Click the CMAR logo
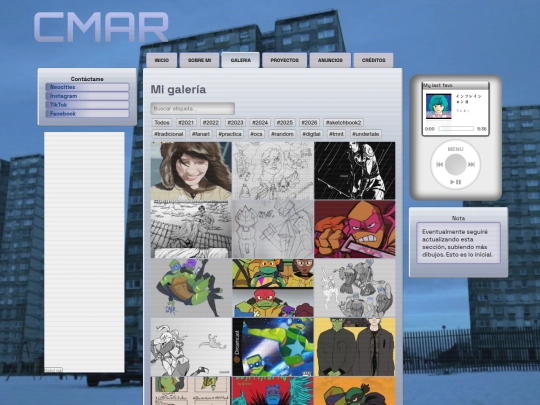The image size is (540, 405). [x=101, y=27]
